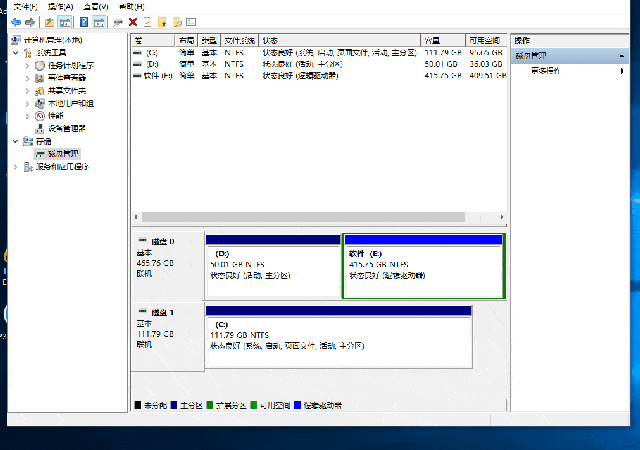Click the Up one level folder icon
Image resolution: width=640 pixels, height=450 pixels.
[49, 22]
